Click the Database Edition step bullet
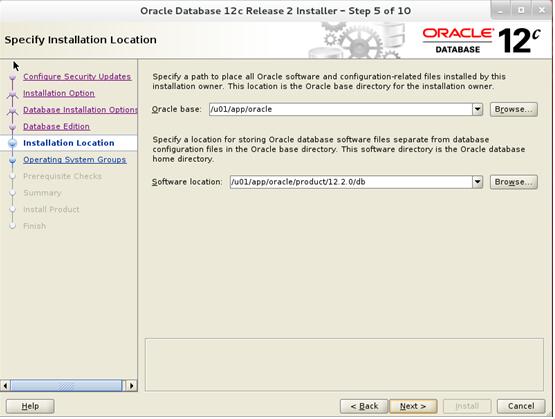Viewport: 555px width, 419px height. pos(13,127)
